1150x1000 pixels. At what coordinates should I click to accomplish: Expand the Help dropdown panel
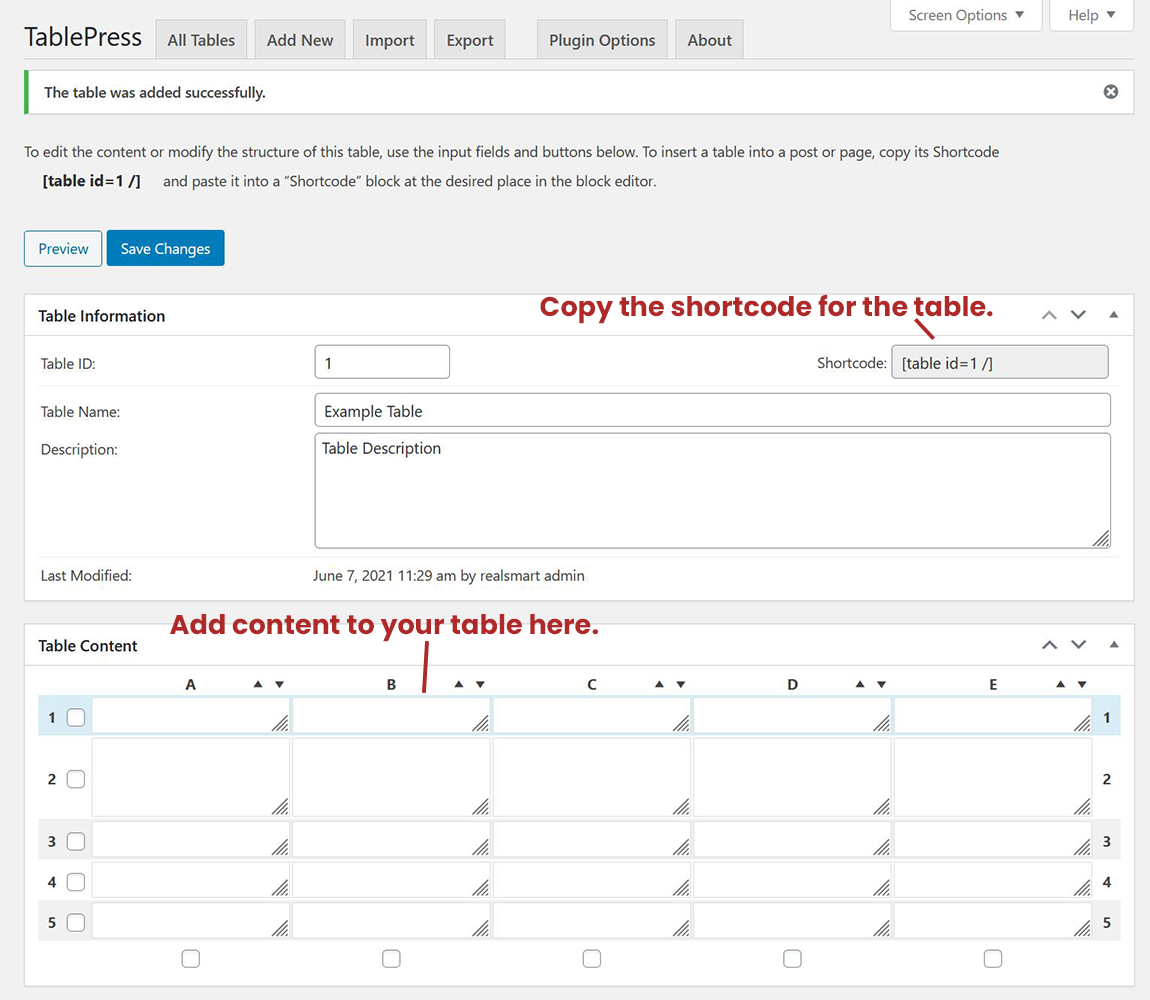coord(1091,15)
